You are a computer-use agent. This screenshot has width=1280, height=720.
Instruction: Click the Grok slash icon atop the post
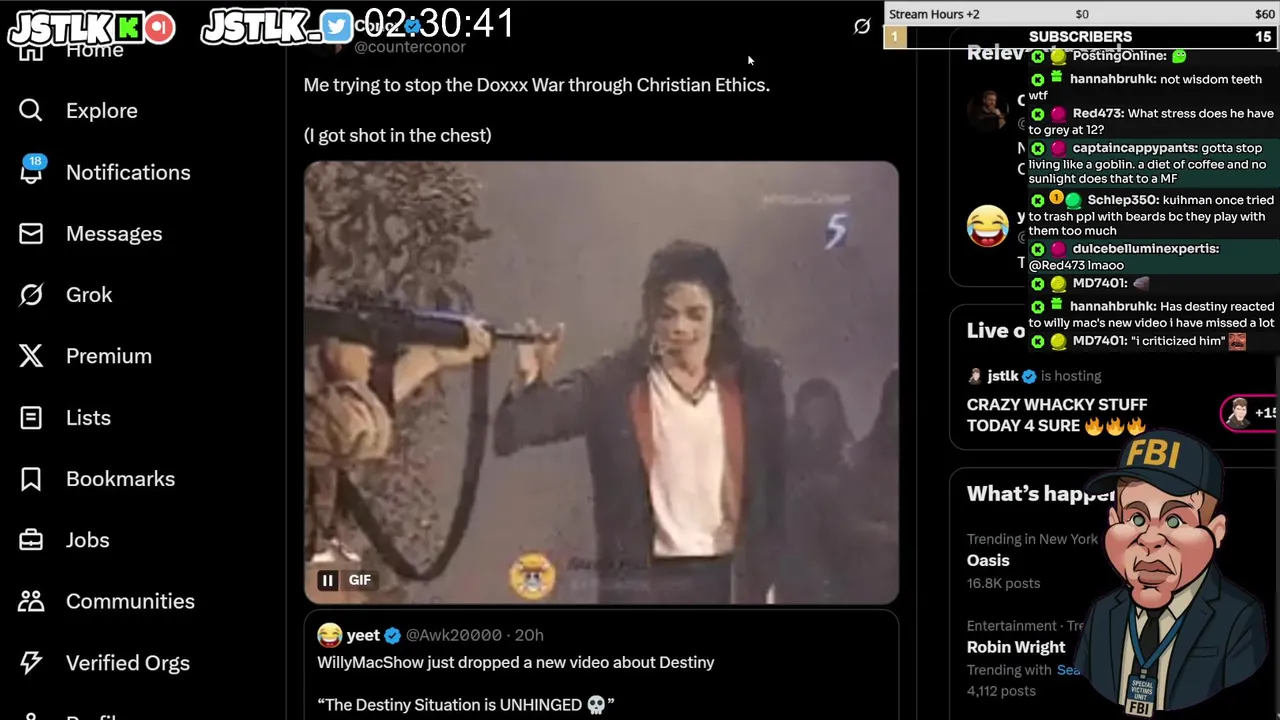coord(862,27)
